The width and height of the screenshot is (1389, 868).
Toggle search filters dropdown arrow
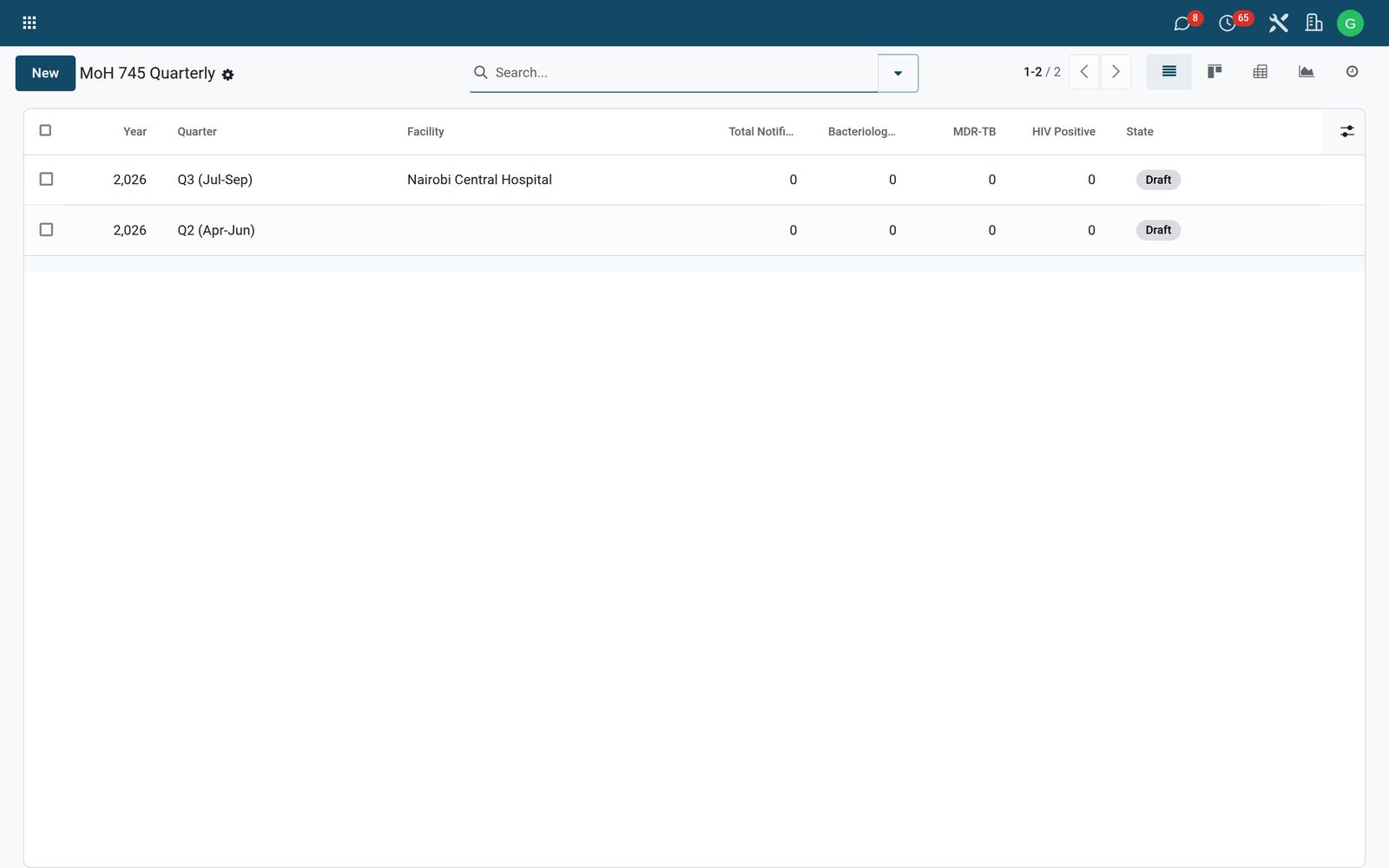(898, 73)
